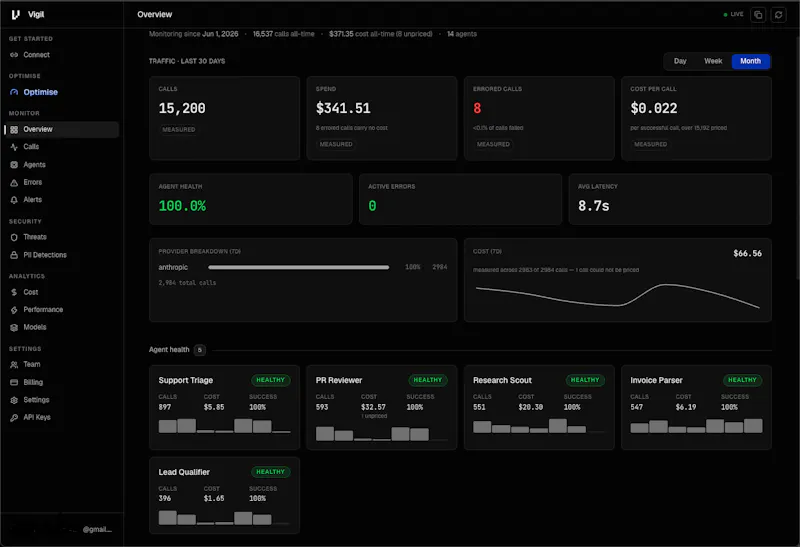Click the Cost (7D) line chart
This screenshot has height=547, width=800.
[617, 296]
